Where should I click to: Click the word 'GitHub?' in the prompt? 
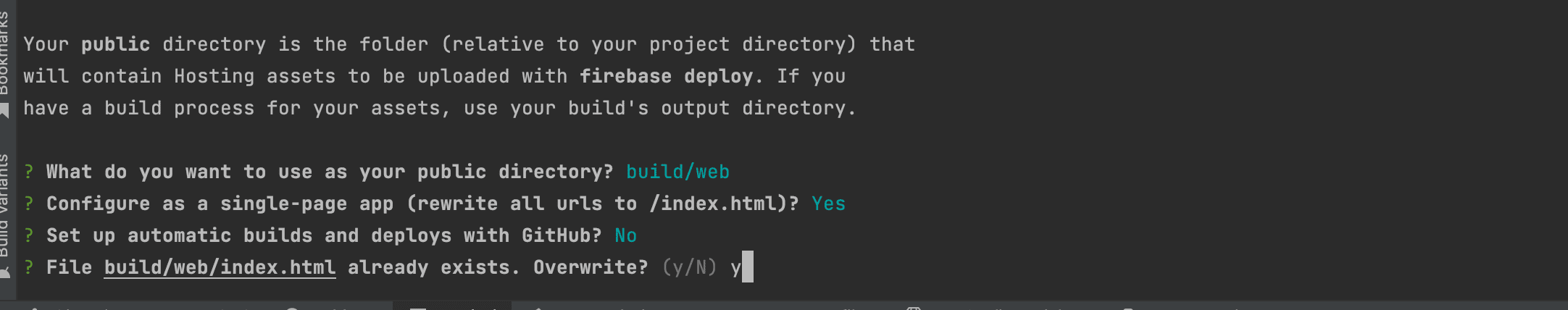coord(562,235)
